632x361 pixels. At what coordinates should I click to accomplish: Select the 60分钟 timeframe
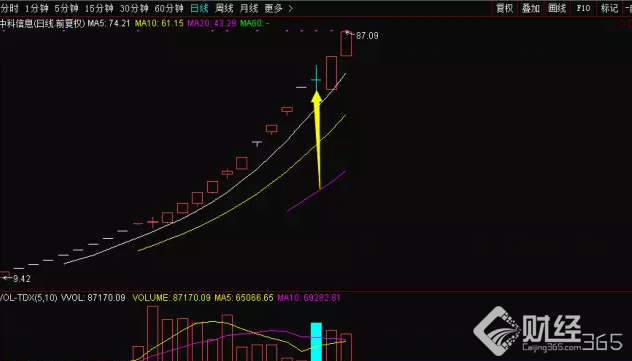tap(169, 8)
